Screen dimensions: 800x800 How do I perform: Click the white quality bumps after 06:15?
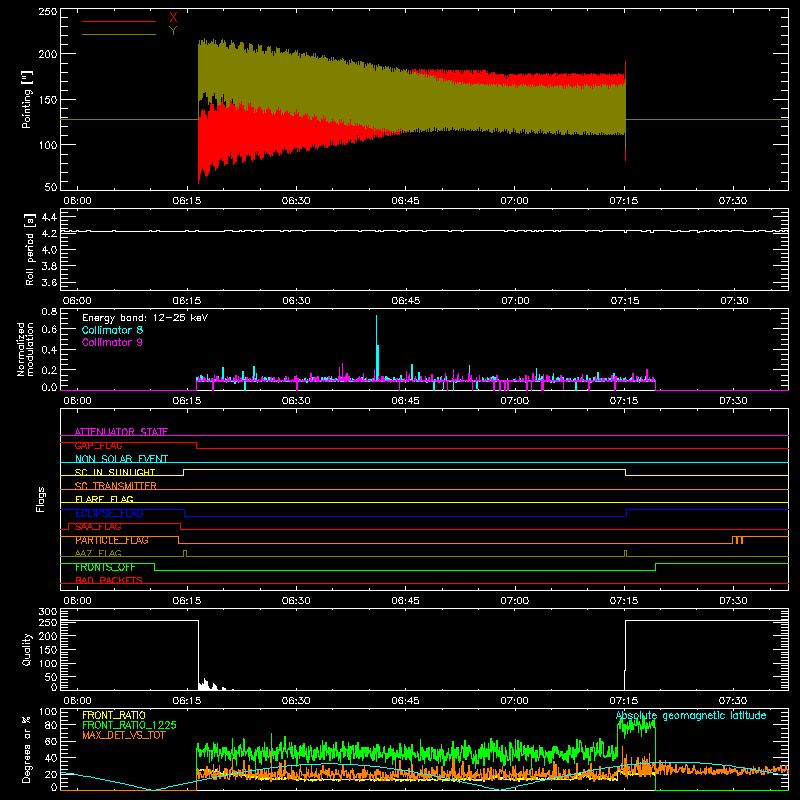point(212,684)
